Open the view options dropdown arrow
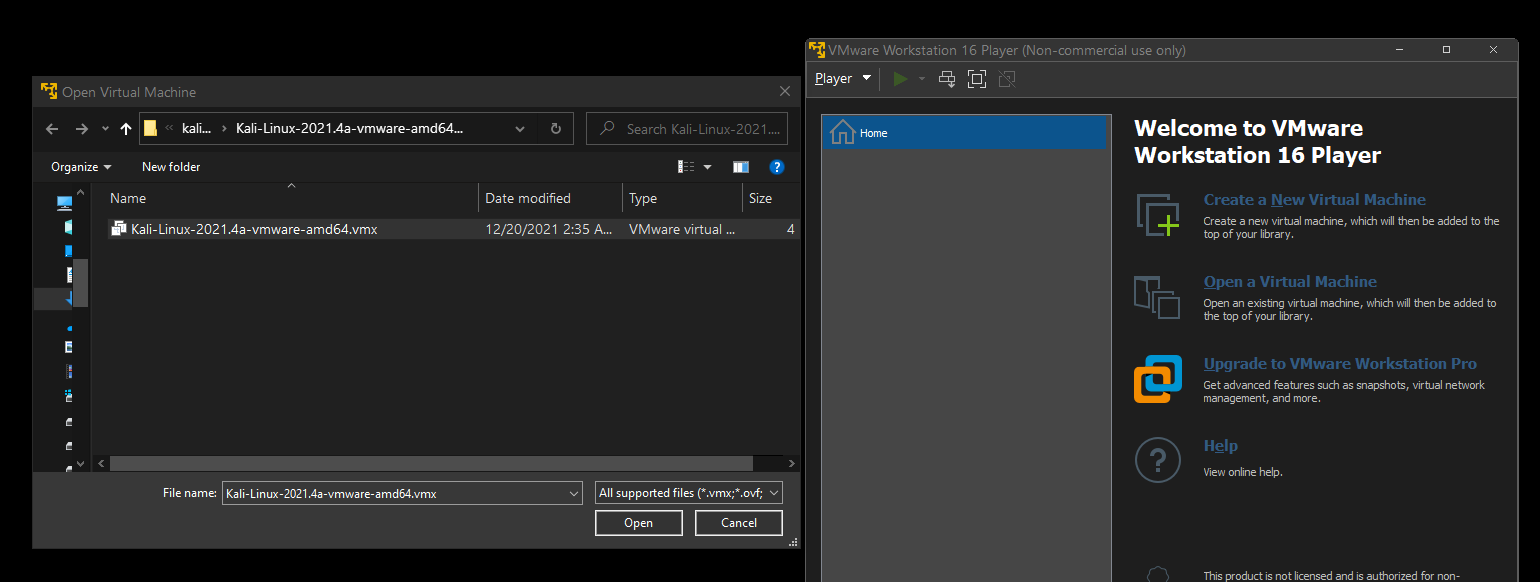Image resolution: width=1540 pixels, height=582 pixels. [x=707, y=167]
